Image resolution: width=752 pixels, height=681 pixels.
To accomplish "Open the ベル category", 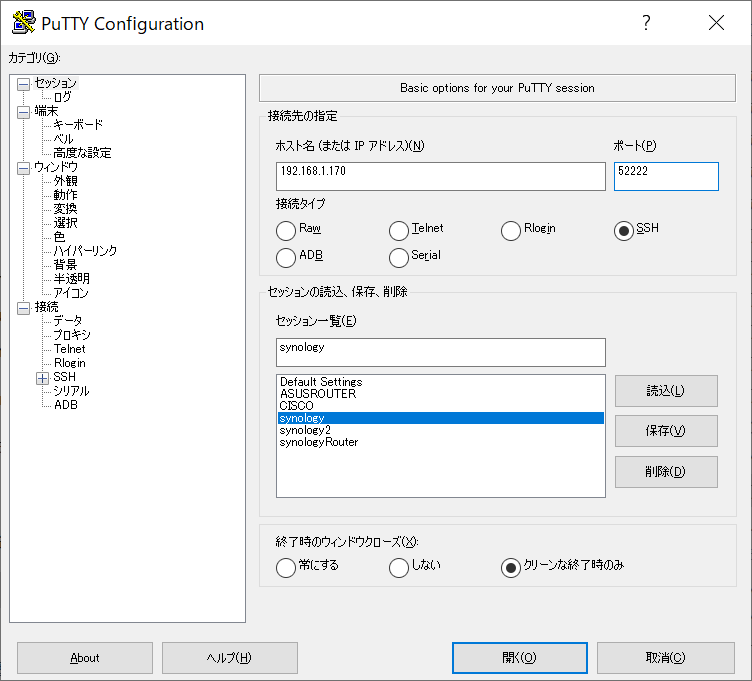I will click(63, 139).
